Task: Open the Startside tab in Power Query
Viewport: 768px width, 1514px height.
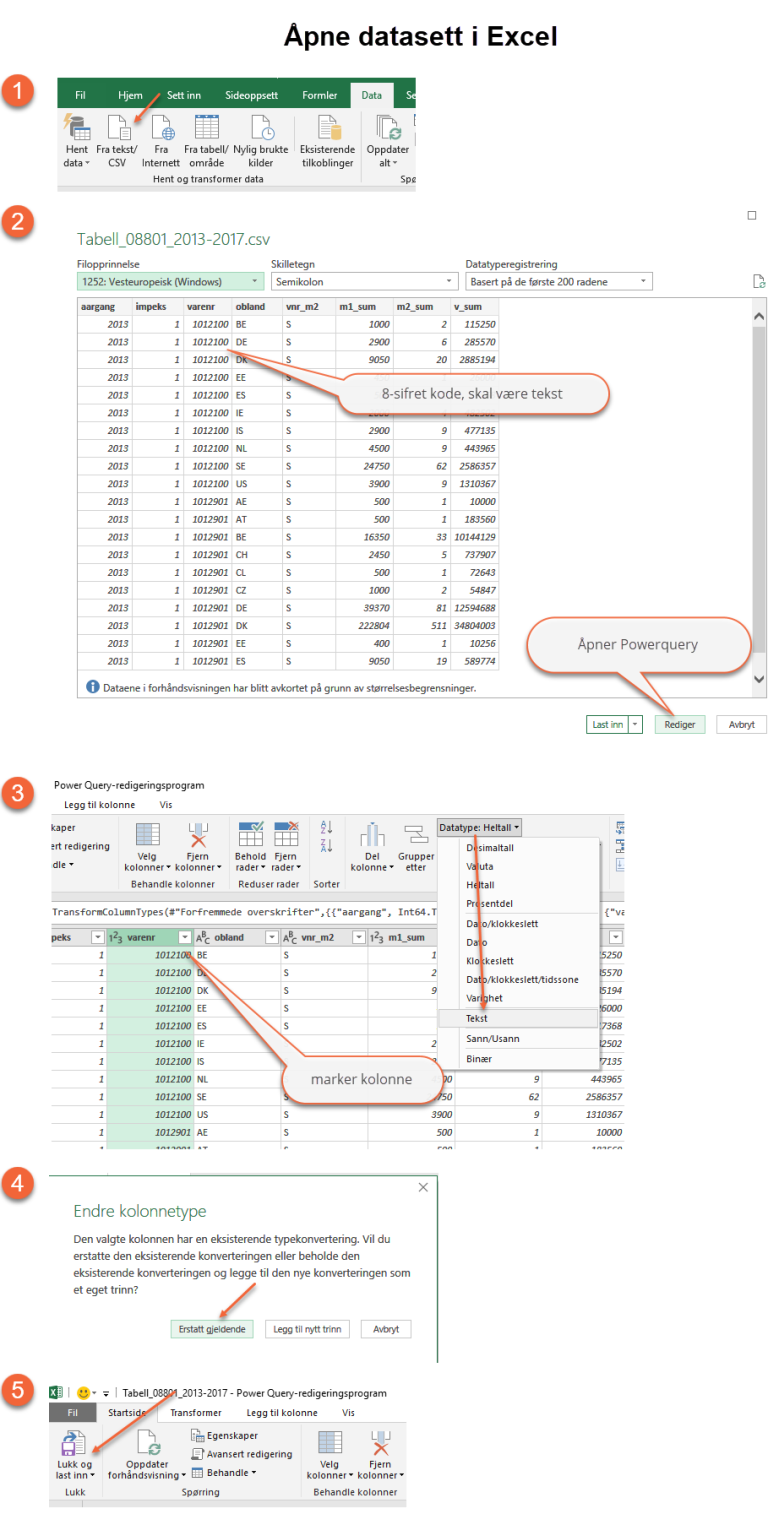Action: pyautogui.click(x=127, y=1413)
